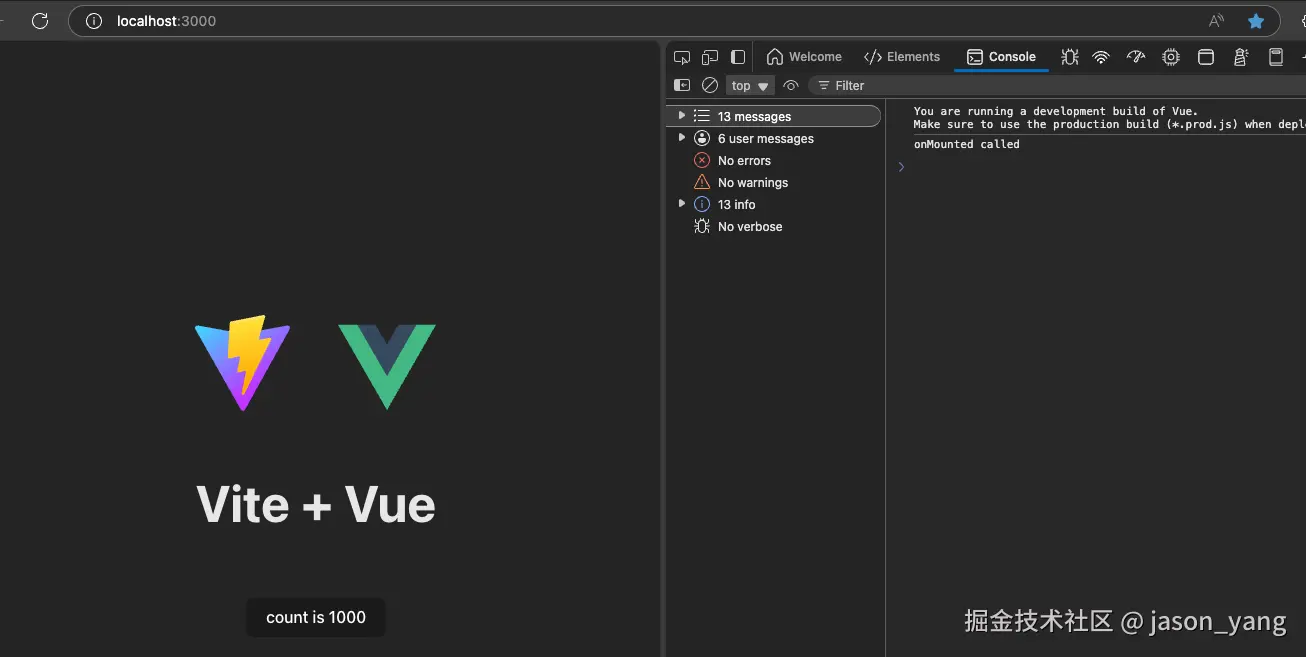Viewport: 1306px width, 657px height.
Task: Open the top context dropdown
Action: (750, 86)
